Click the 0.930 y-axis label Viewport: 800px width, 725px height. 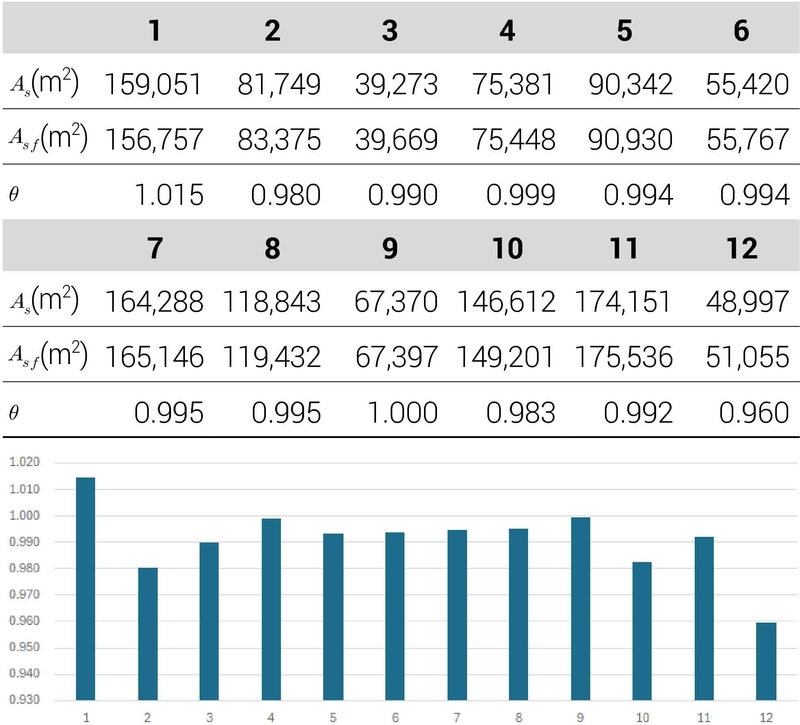coord(30,700)
